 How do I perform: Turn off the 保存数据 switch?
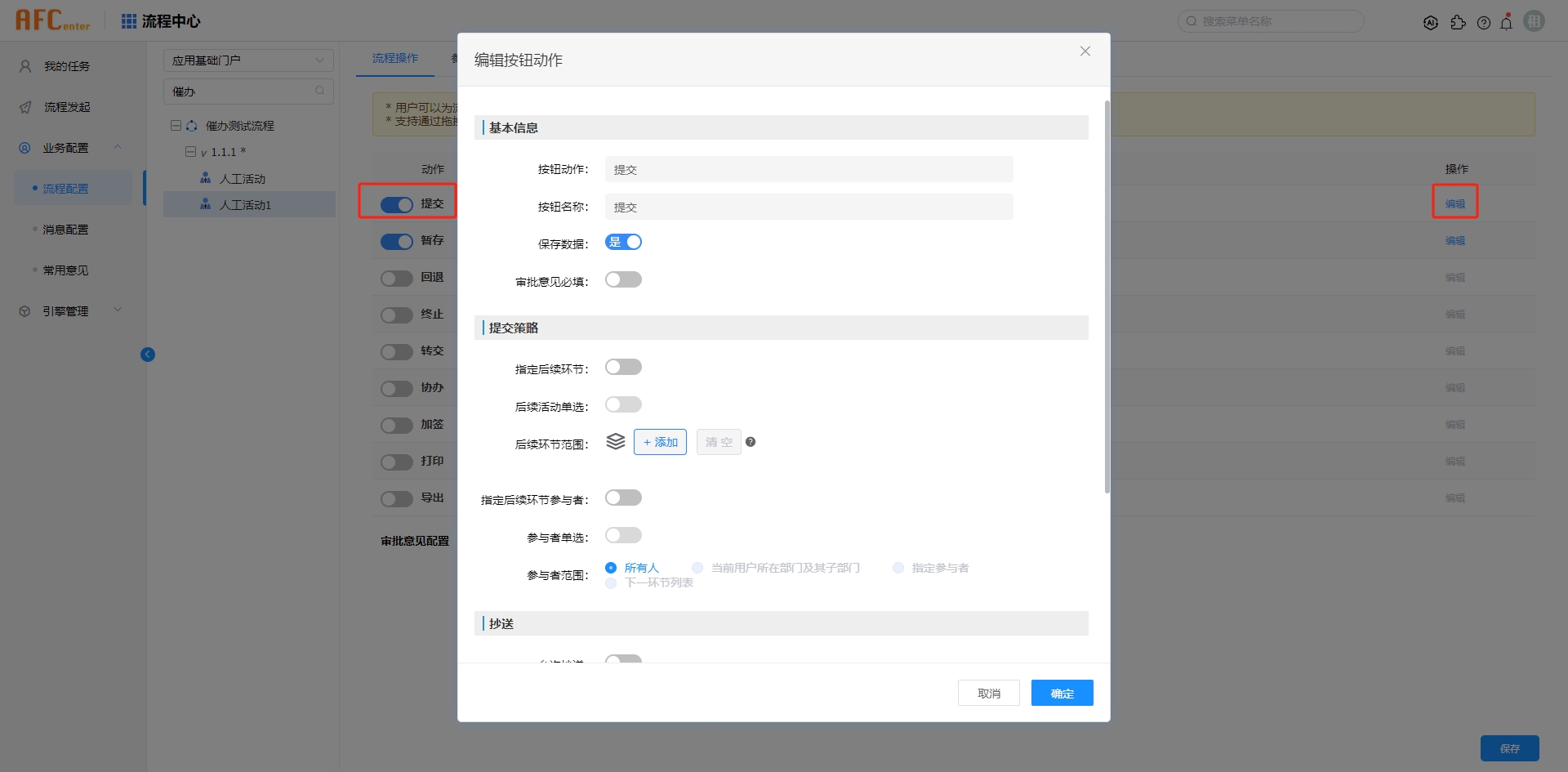pyautogui.click(x=623, y=243)
